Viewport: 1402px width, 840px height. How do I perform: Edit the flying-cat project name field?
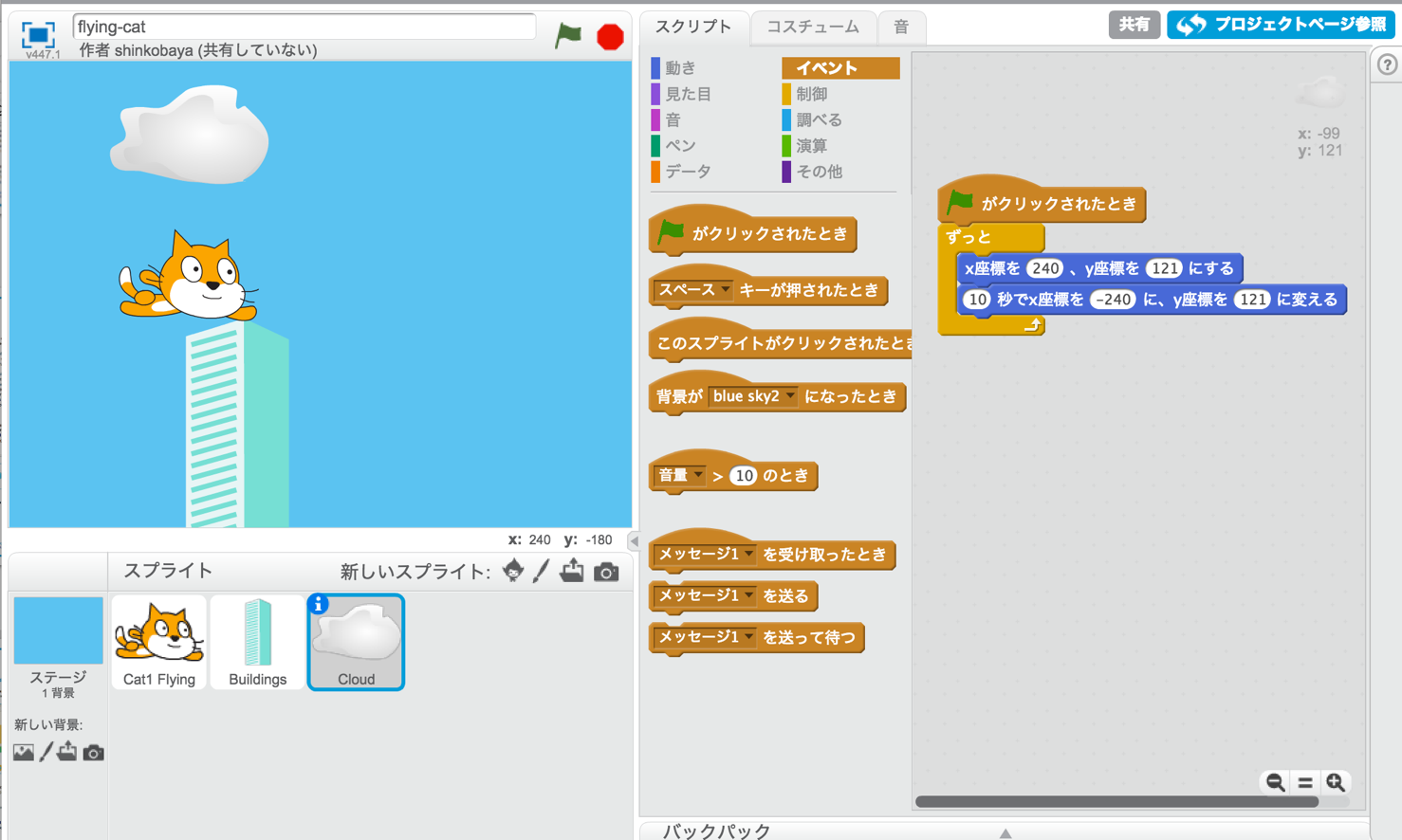[x=304, y=27]
